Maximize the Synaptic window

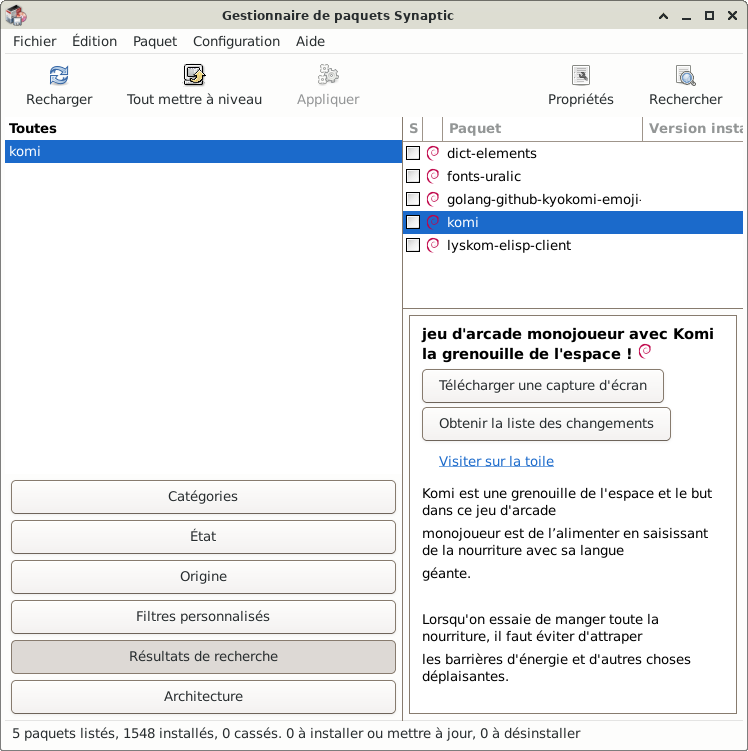(x=709, y=16)
